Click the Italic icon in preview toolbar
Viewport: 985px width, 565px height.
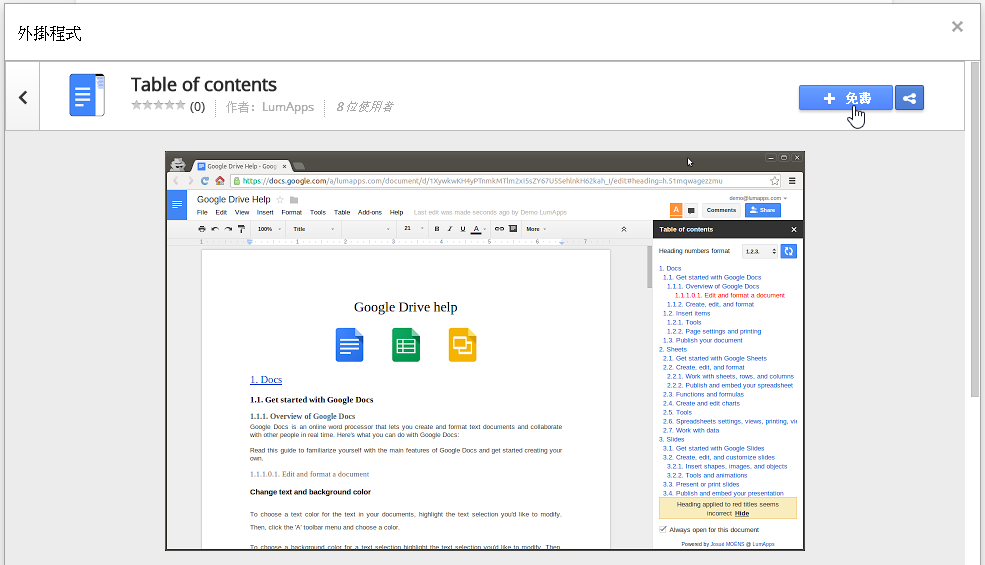(x=450, y=229)
